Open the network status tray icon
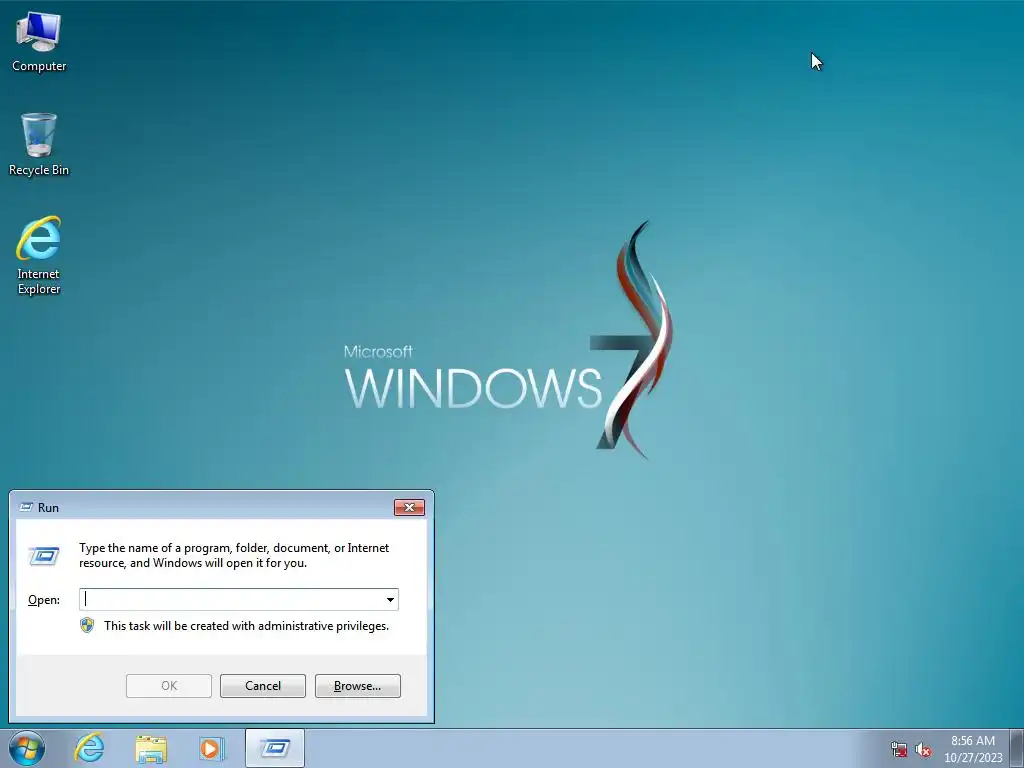The image size is (1024, 768). coord(899,750)
